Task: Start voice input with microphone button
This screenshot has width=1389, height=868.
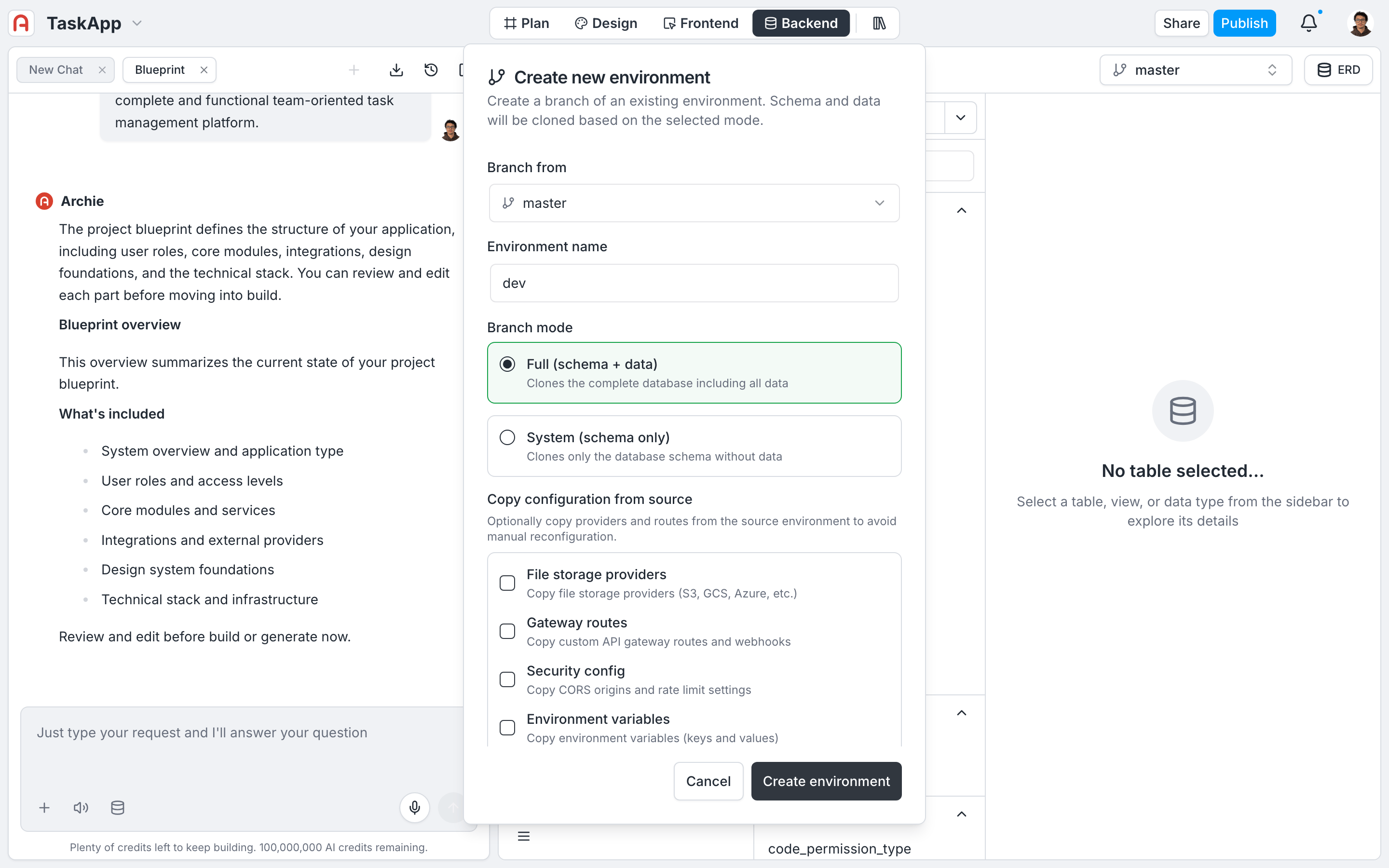Action: click(414, 808)
